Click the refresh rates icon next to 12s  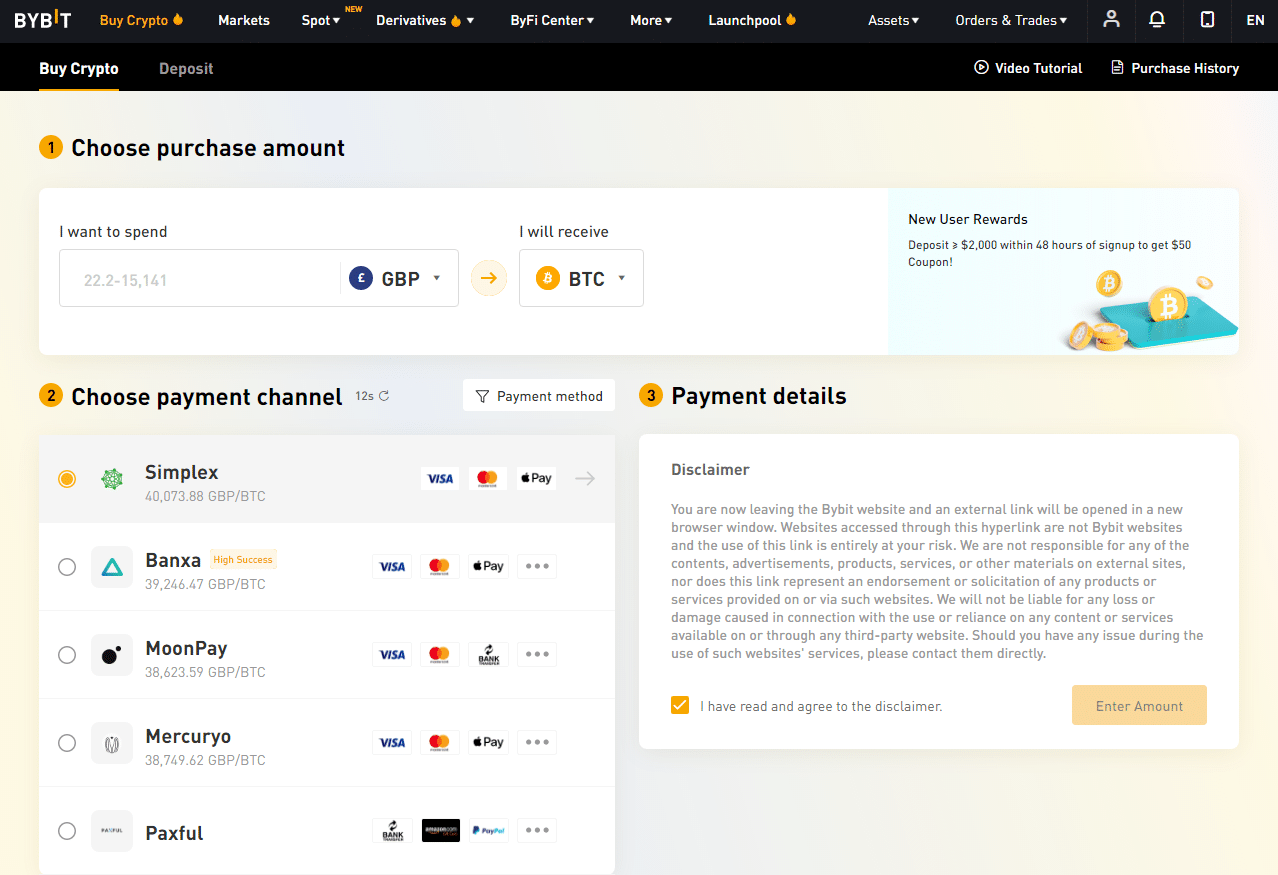(384, 396)
